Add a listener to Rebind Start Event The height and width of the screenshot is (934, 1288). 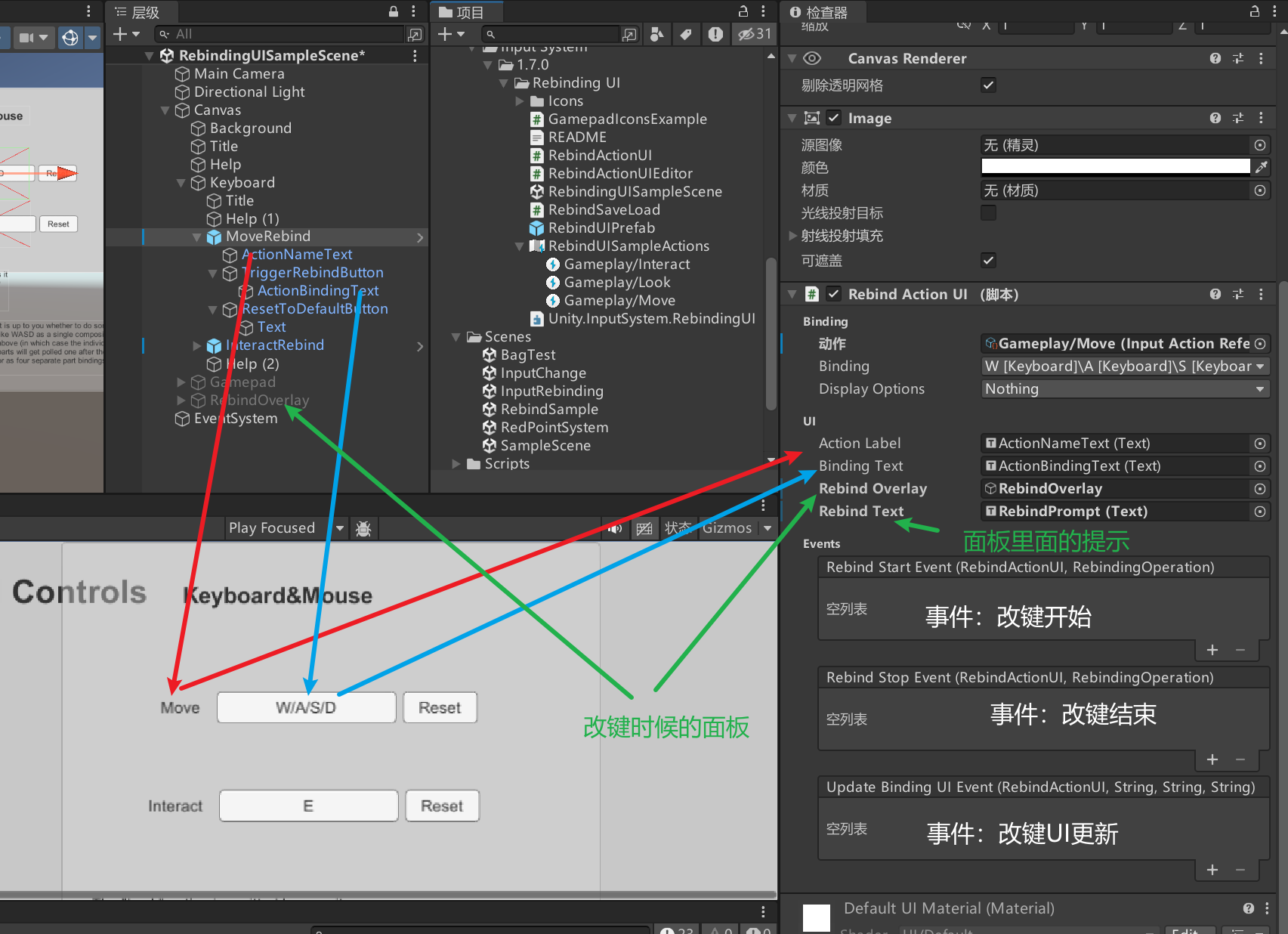pyautogui.click(x=1212, y=650)
